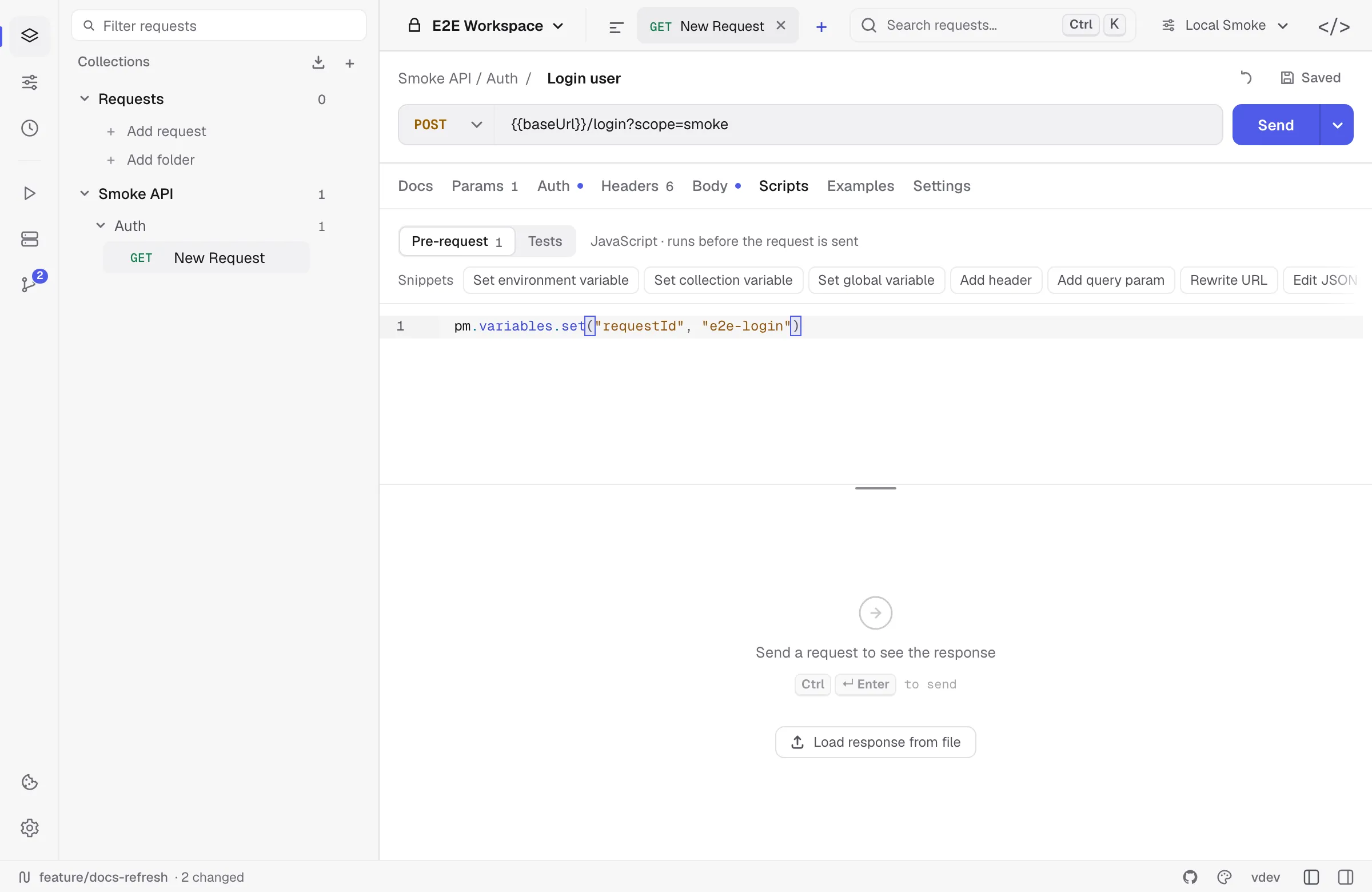Open the cookies icon in sidebar
The image size is (1372, 892).
point(29,782)
